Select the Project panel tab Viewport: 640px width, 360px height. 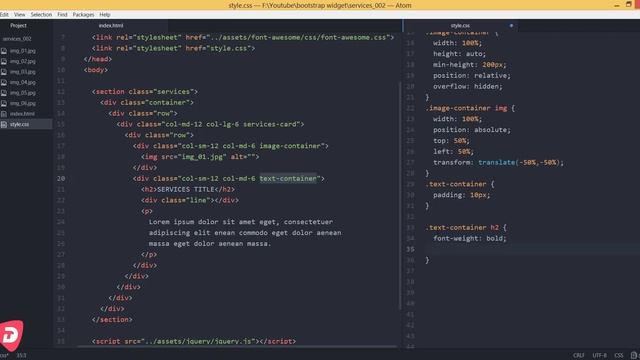(x=18, y=25)
